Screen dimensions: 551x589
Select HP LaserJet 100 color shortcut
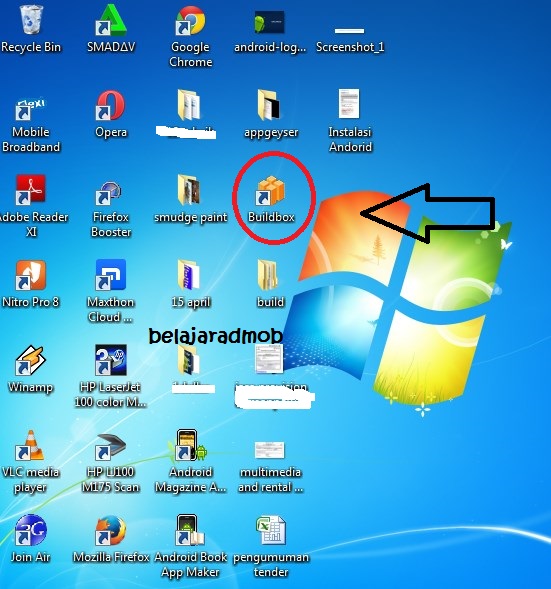pyautogui.click(x=110, y=359)
